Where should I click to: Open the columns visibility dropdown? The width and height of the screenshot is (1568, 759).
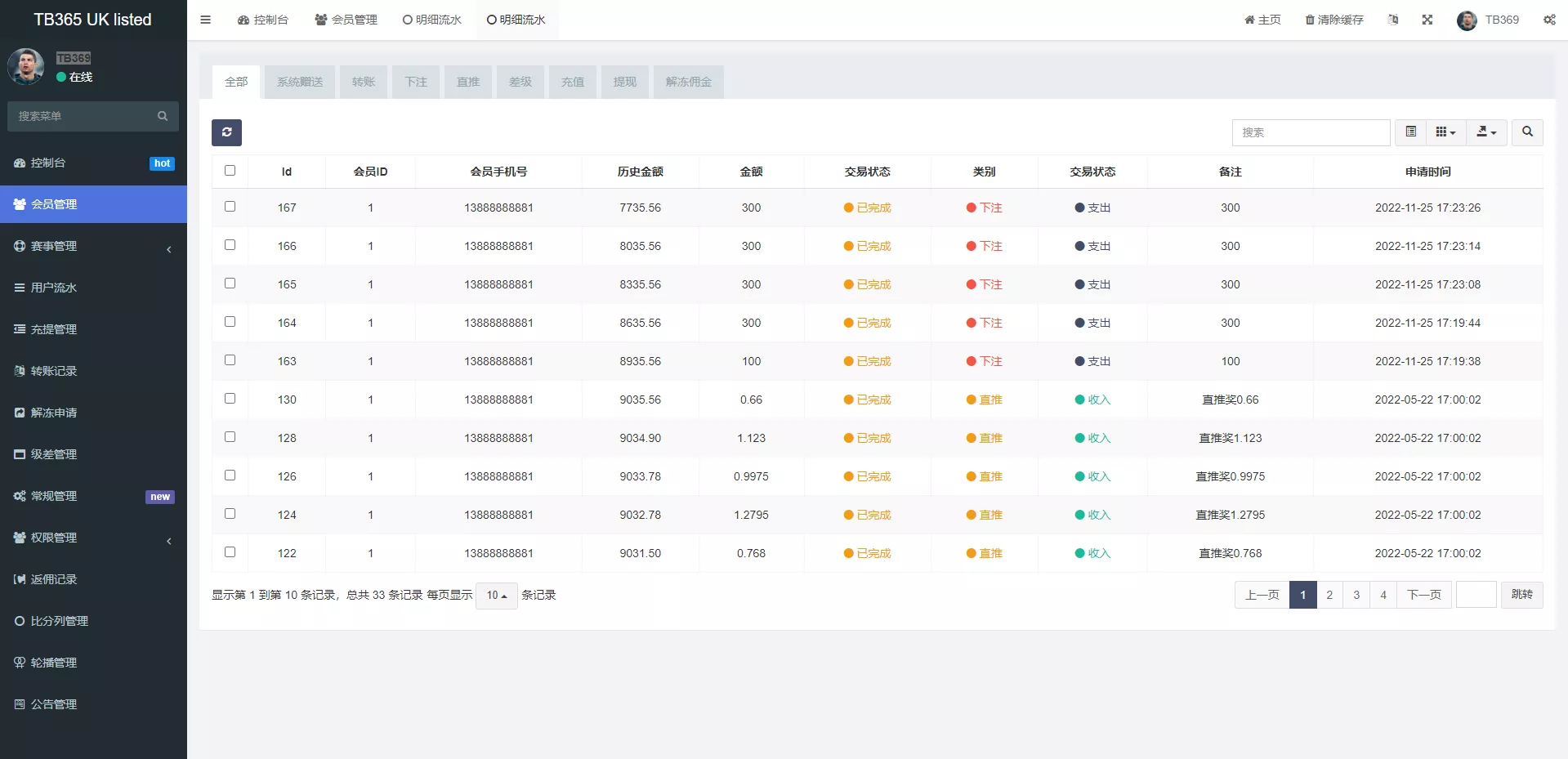point(1445,132)
